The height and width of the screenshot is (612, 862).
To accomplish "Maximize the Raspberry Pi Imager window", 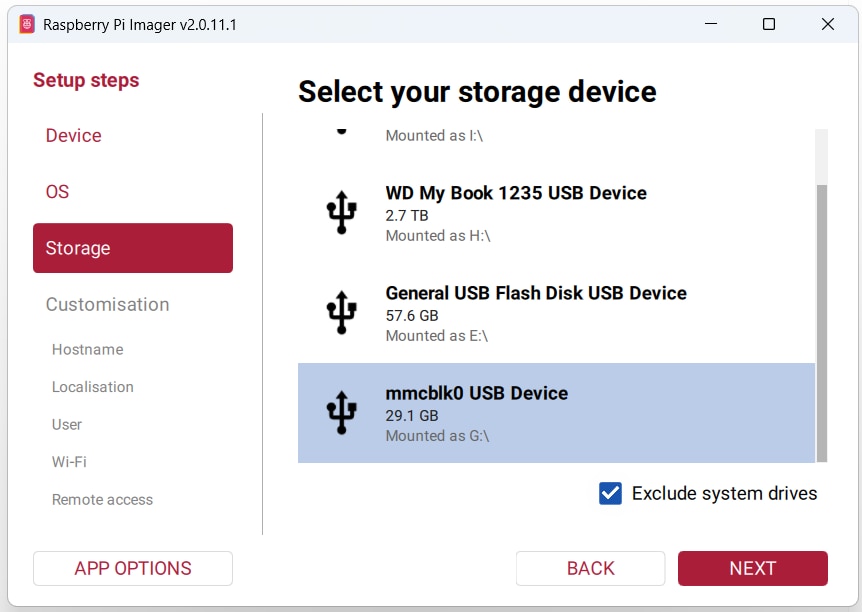I will 769,24.
